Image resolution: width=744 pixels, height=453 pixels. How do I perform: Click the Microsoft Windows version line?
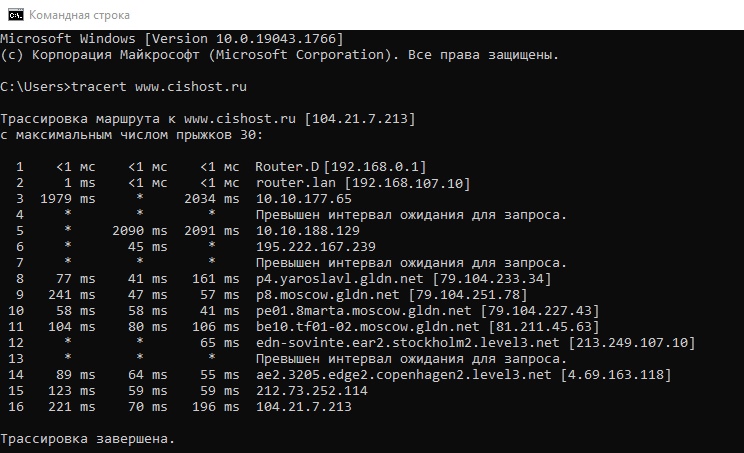point(172,37)
